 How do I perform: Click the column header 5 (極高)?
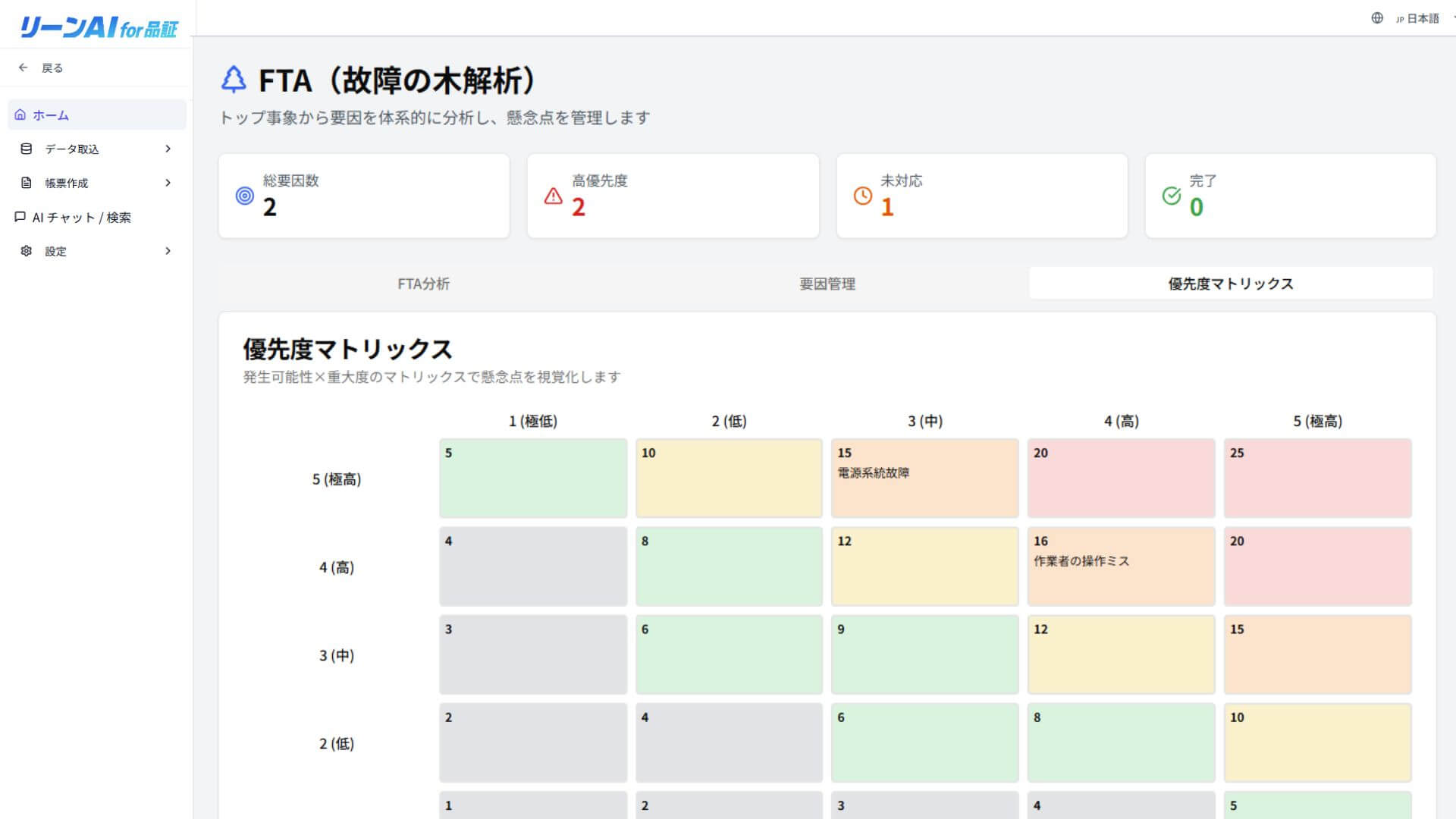(1318, 421)
